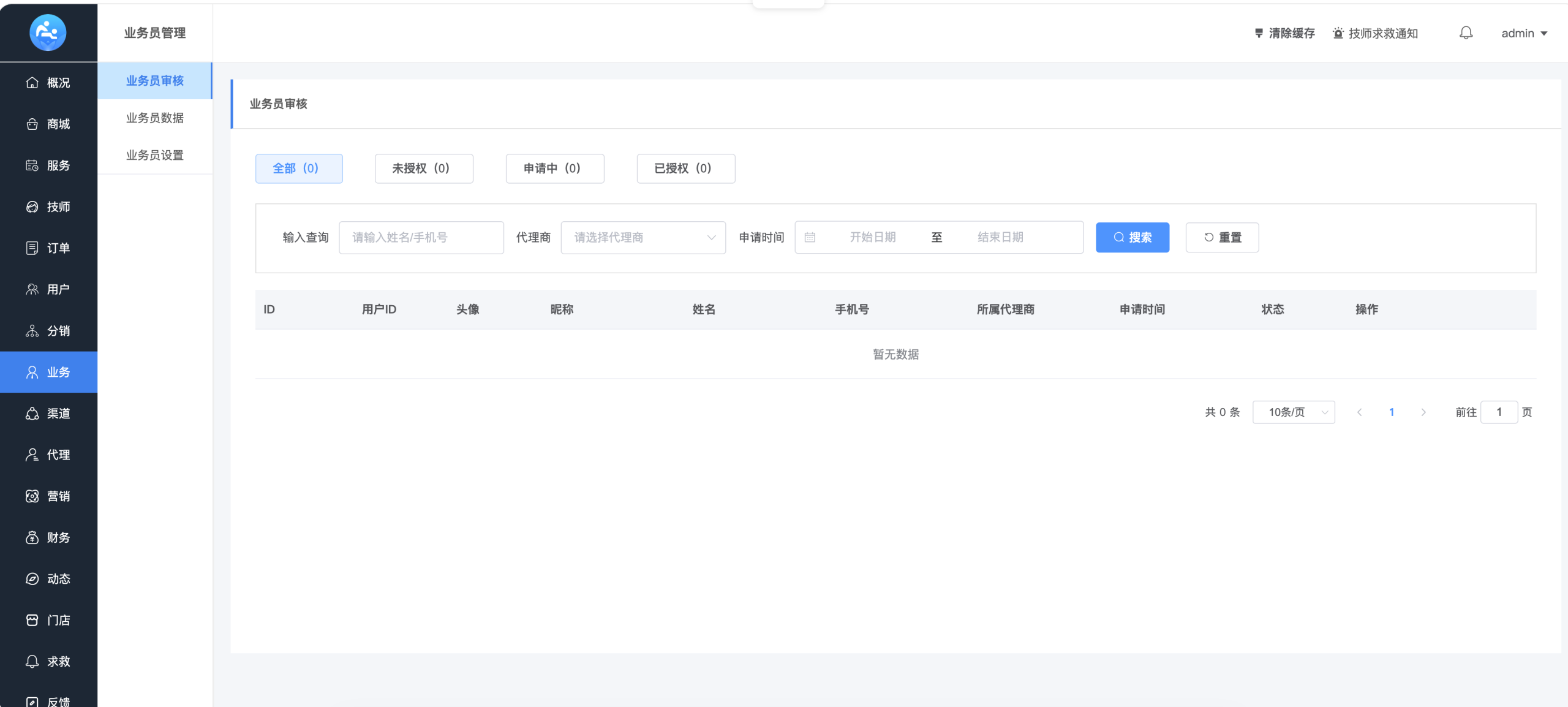Click the calendar icon in date range
The height and width of the screenshot is (707, 1568).
[810, 238]
